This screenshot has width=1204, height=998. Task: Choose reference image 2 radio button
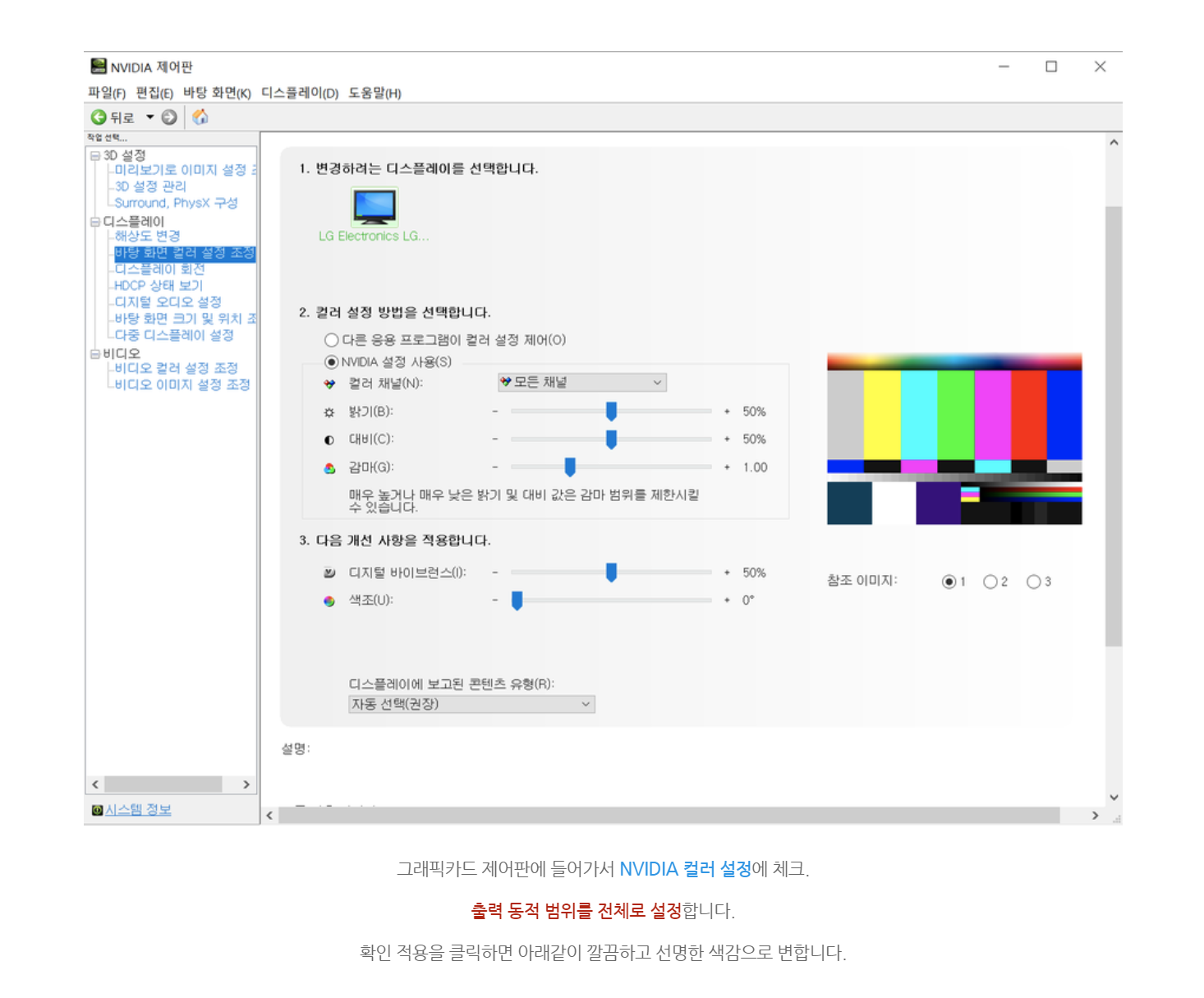pos(990,582)
